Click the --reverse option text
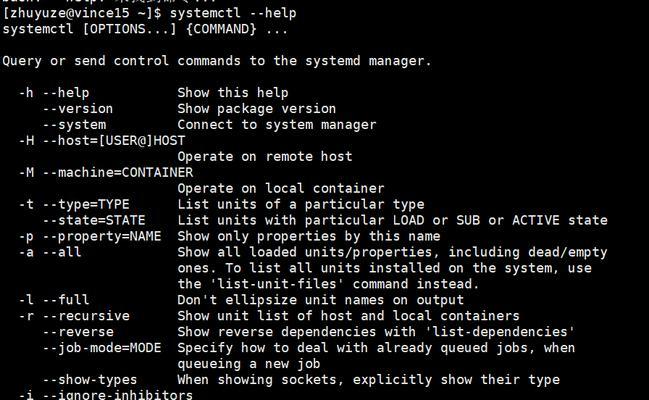The image size is (649, 400). (78, 332)
